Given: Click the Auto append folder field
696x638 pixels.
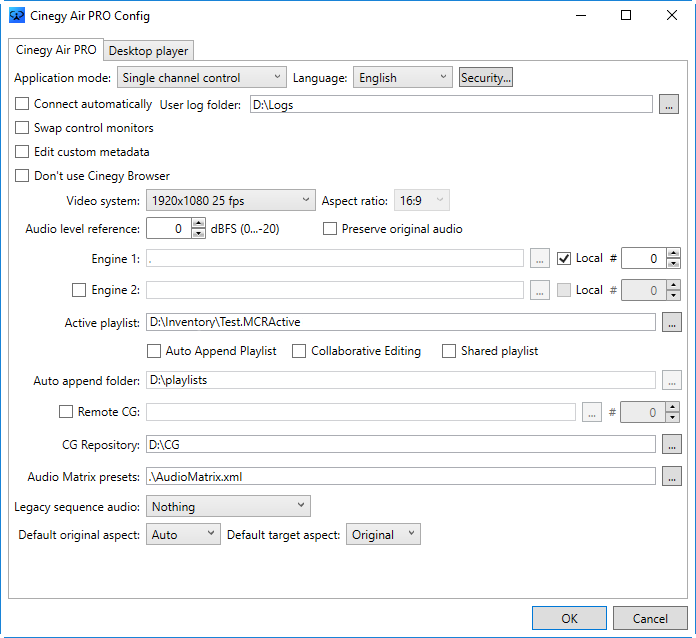Looking at the screenshot, I should (x=401, y=380).
